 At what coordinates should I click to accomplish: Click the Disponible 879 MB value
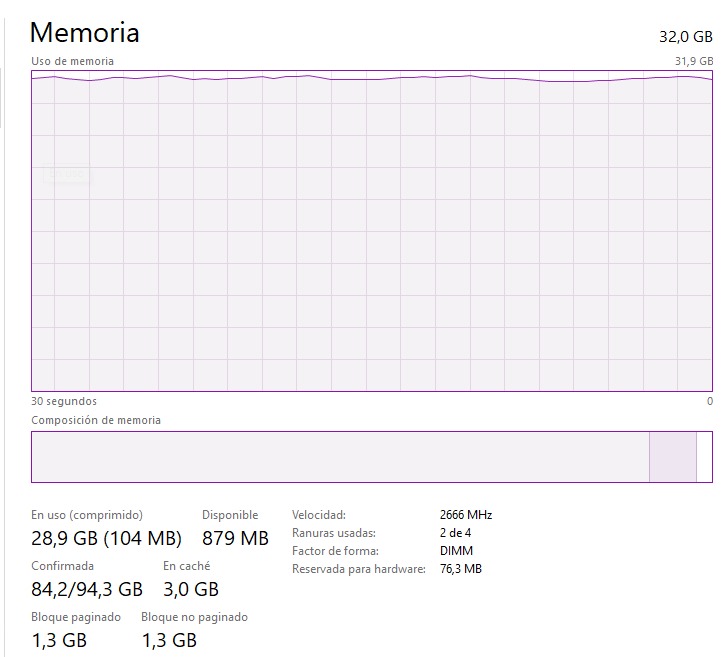click(x=235, y=538)
